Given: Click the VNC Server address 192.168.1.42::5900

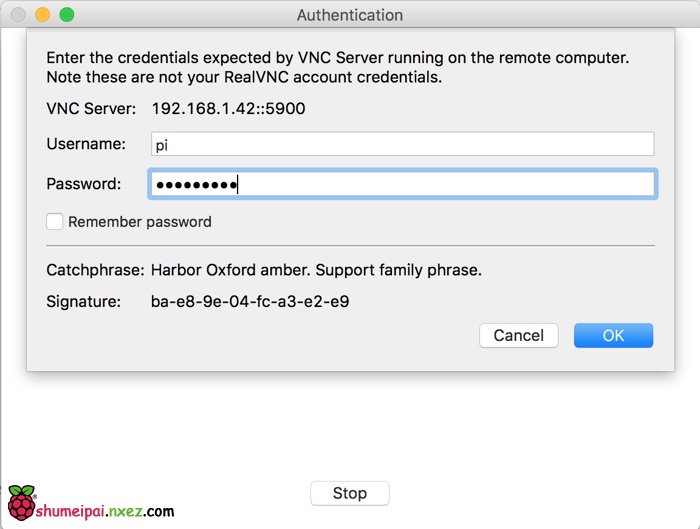Looking at the screenshot, I should tap(228, 108).
